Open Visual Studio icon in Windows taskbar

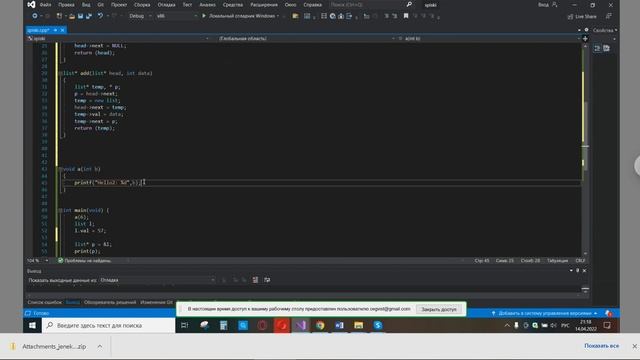(301, 325)
